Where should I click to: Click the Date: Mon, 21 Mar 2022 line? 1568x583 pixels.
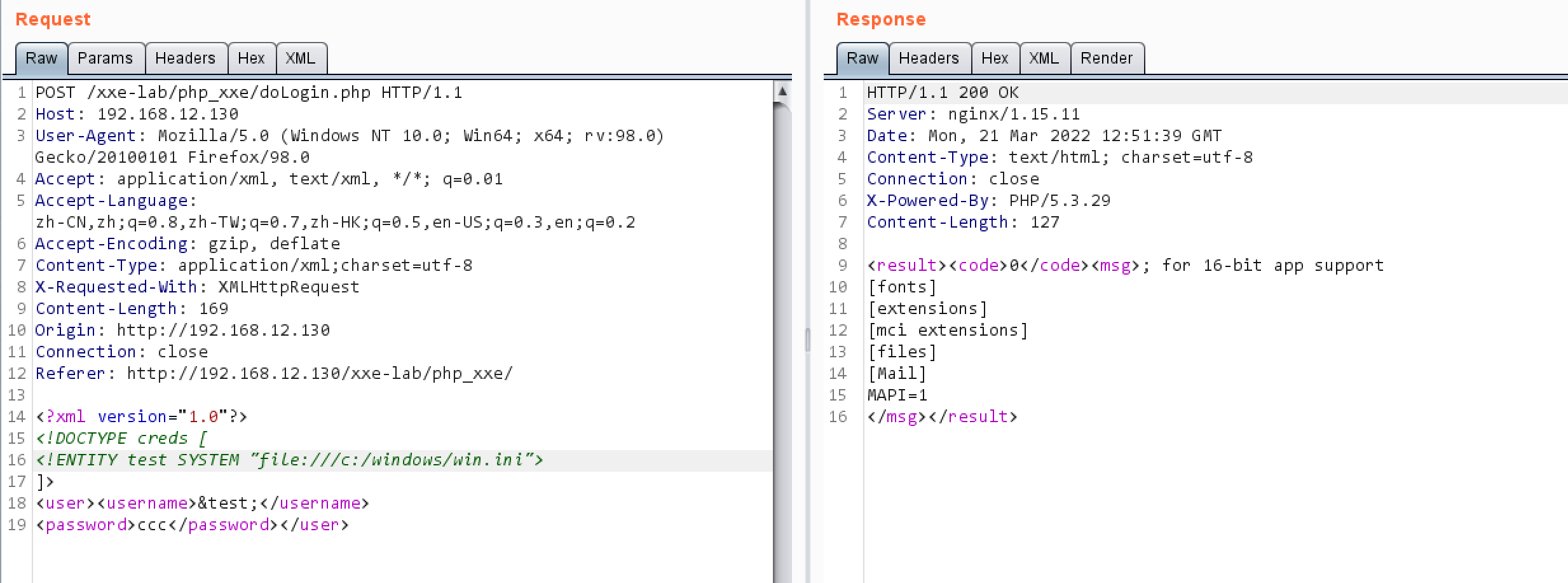[x=1044, y=136]
